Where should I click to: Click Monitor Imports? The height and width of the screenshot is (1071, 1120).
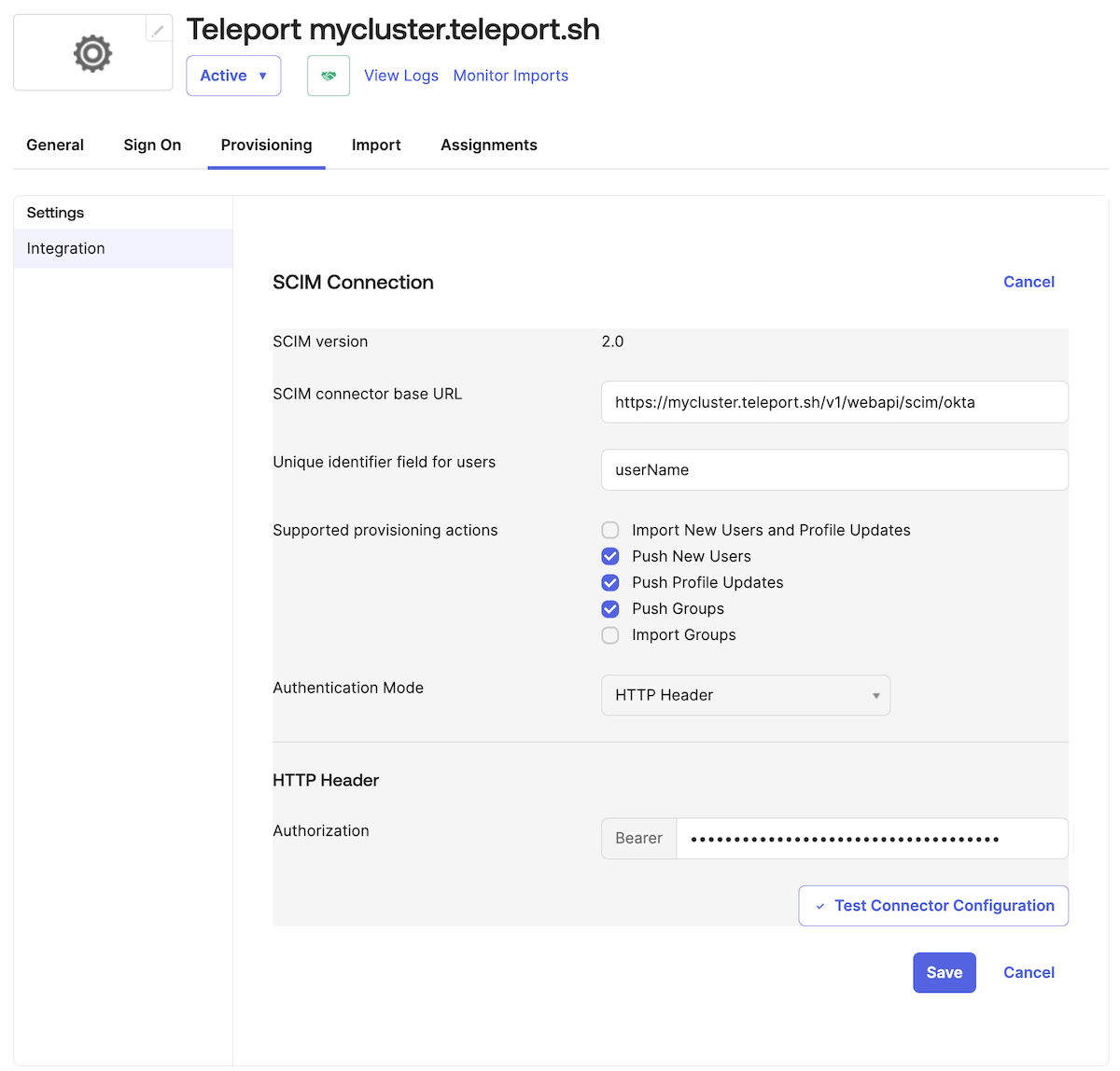(x=510, y=76)
